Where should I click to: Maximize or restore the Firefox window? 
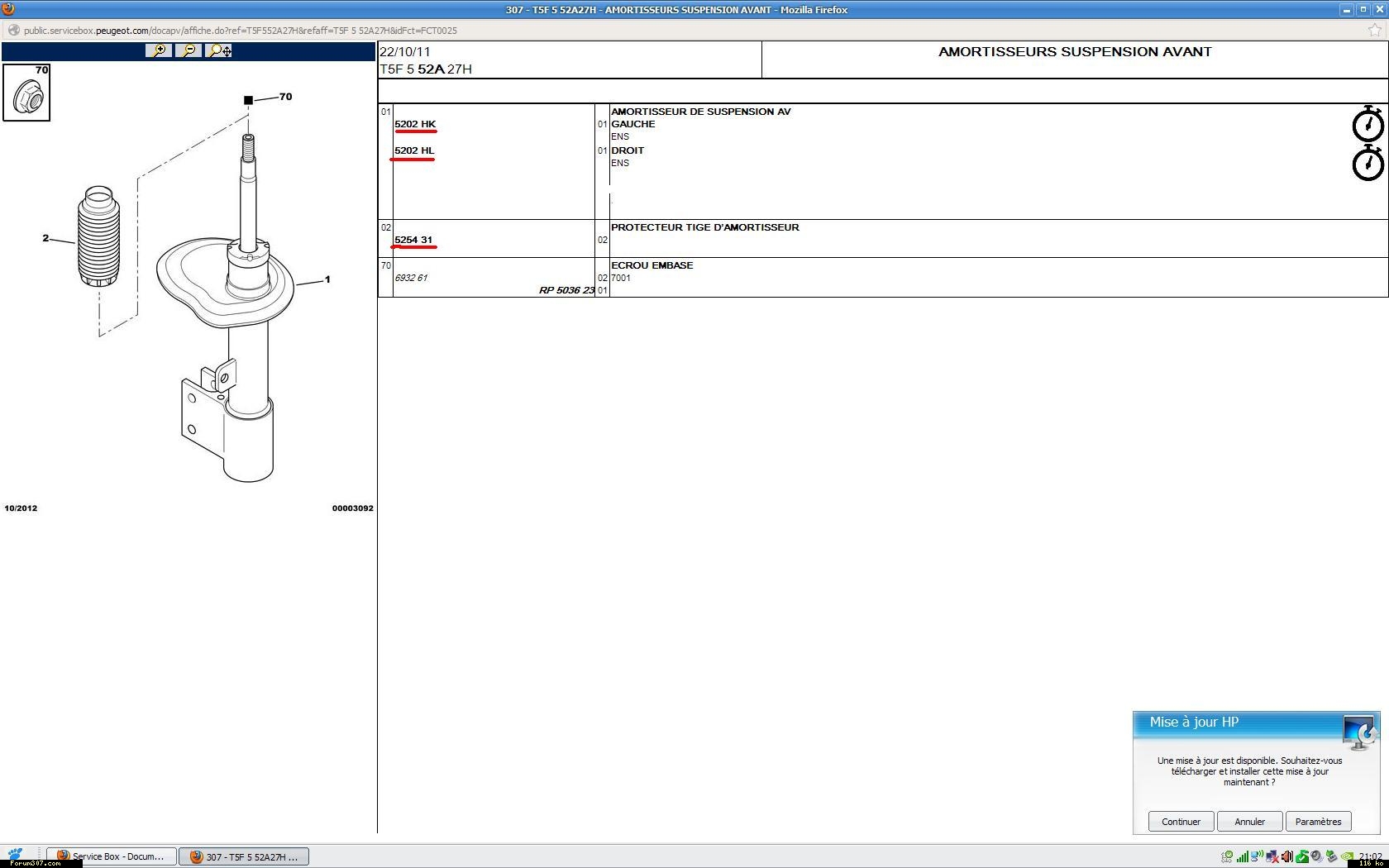pyautogui.click(x=1363, y=10)
